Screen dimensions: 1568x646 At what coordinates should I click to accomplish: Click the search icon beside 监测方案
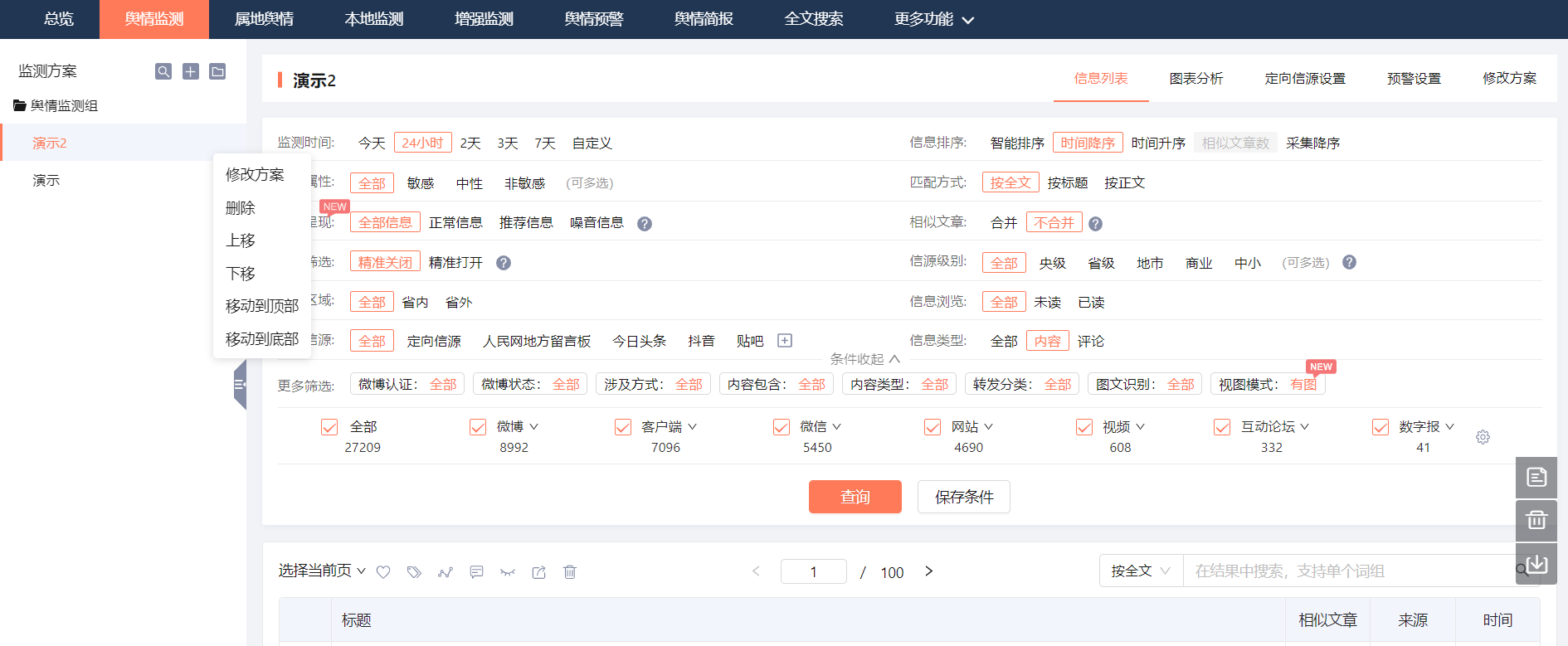(163, 71)
